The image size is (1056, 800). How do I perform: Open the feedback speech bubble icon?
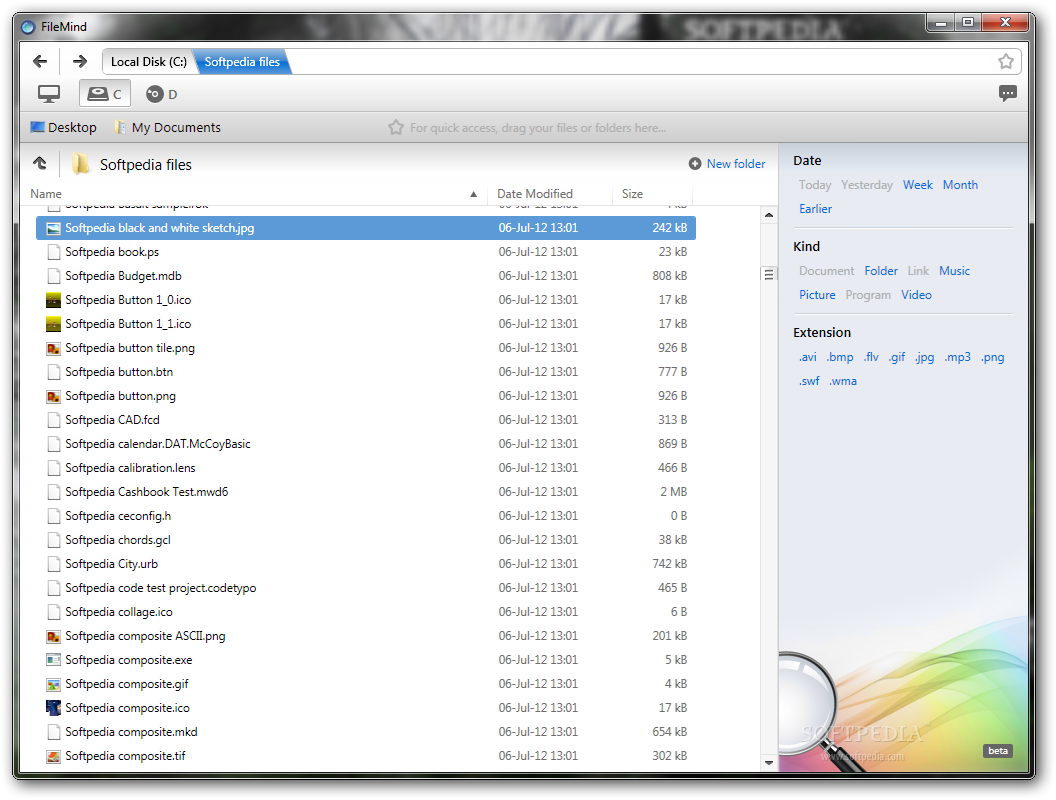click(1008, 93)
